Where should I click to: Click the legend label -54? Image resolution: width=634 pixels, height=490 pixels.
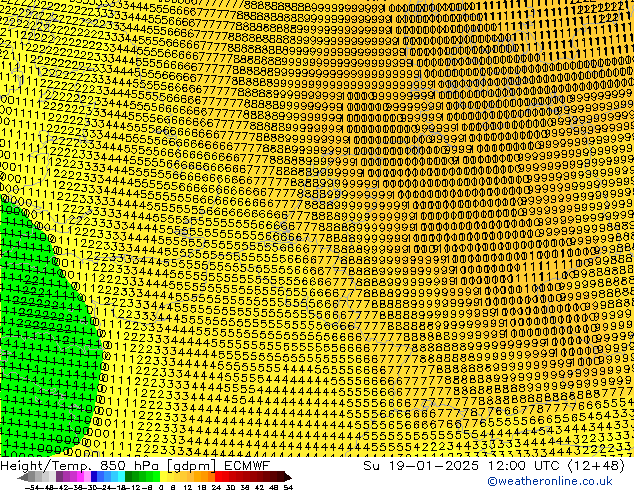click(x=32, y=488)
